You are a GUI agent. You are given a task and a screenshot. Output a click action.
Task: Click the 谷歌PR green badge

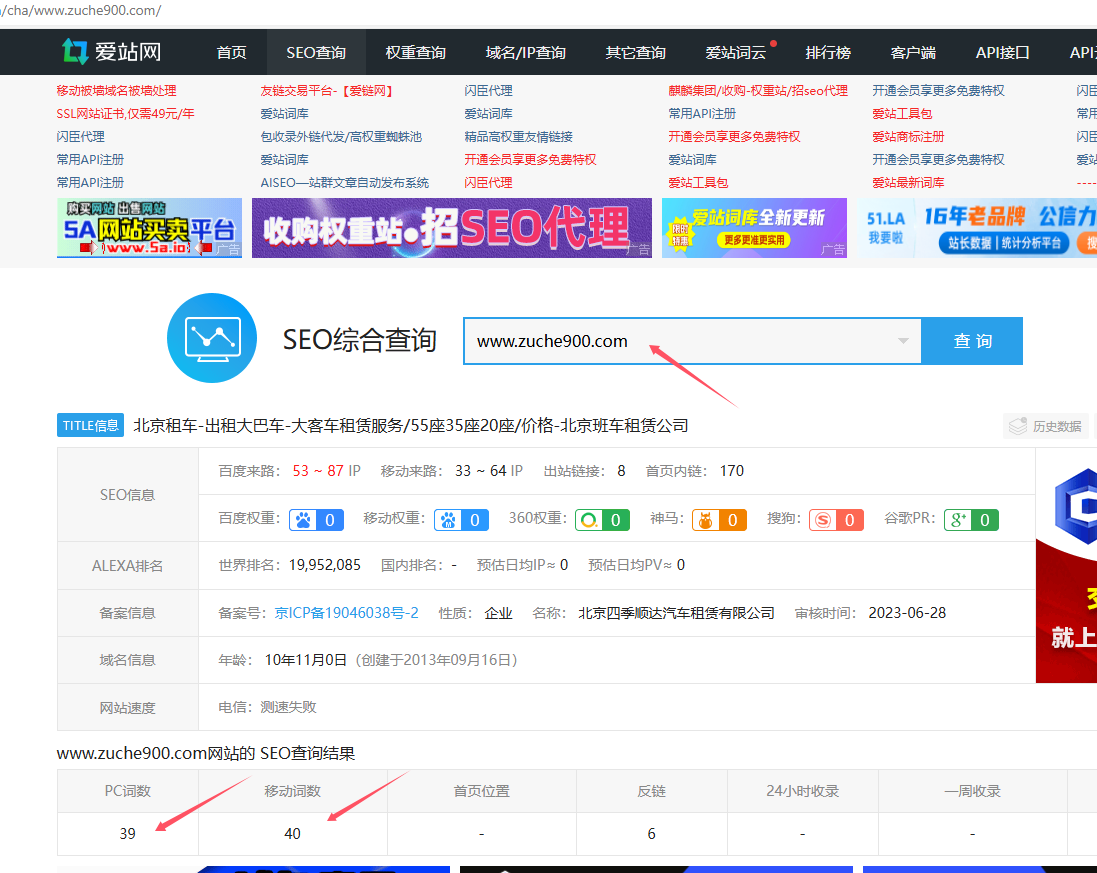(x=971, y=520)
